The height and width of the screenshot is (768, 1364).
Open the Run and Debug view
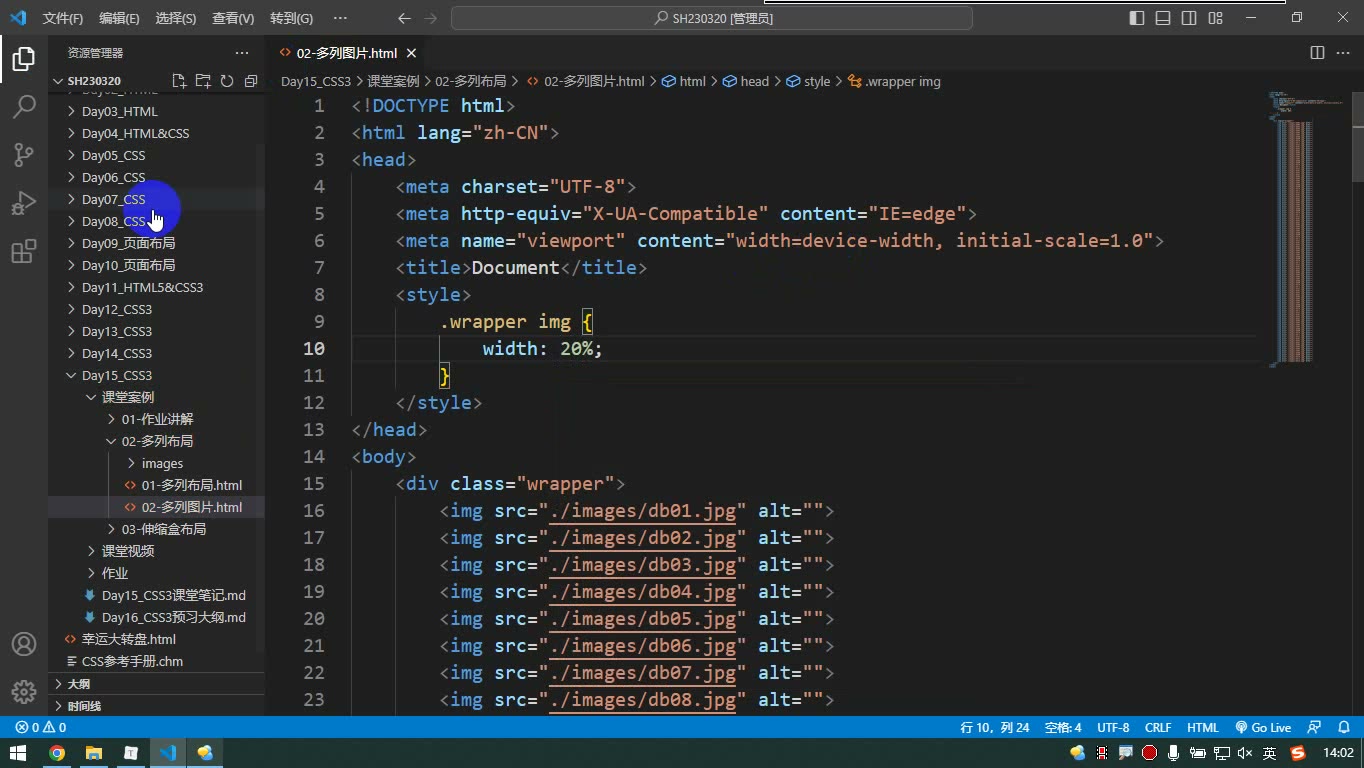(24, 203)
